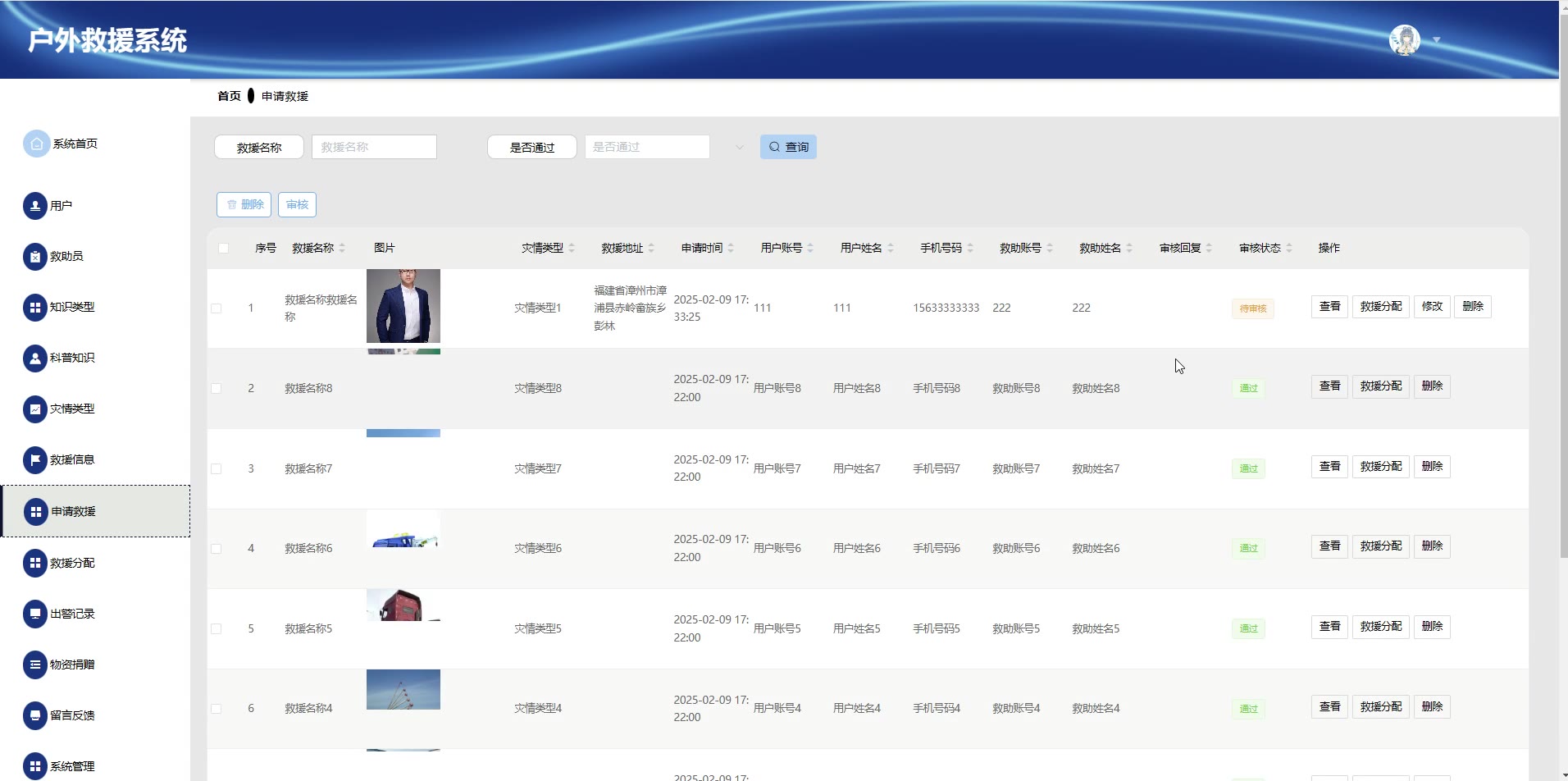Select the 知识类型 grid icon

35,308
